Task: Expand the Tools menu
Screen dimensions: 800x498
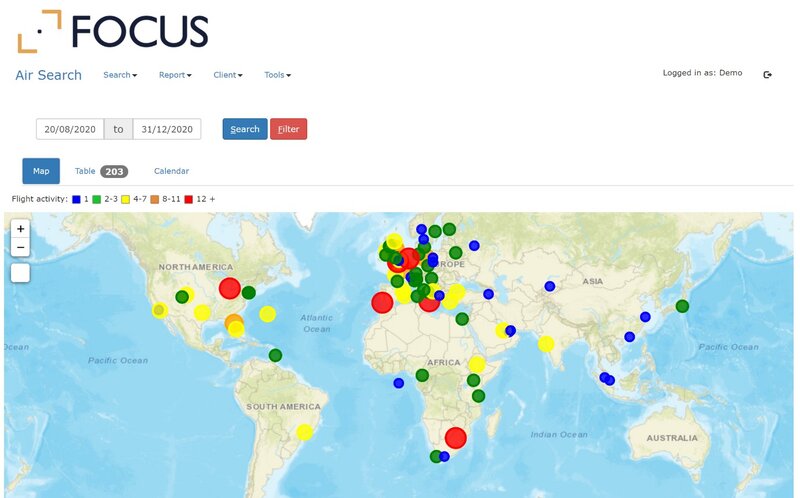Action: point(277,75)
